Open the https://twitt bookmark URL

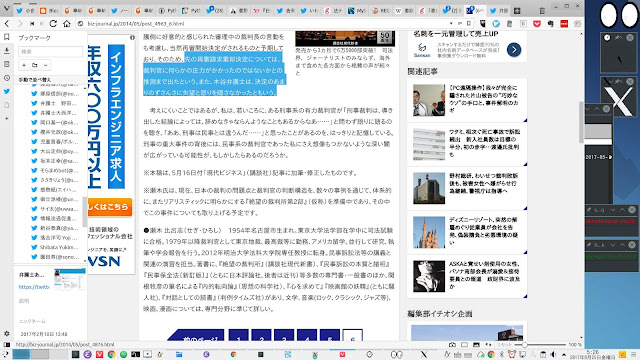pyautogui.click(x=33, y=287)
